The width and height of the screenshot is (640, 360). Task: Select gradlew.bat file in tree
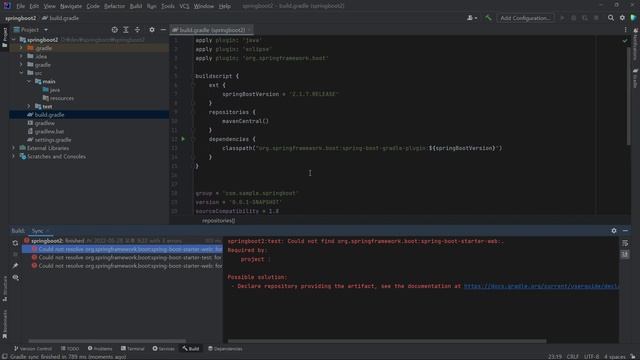45,131
